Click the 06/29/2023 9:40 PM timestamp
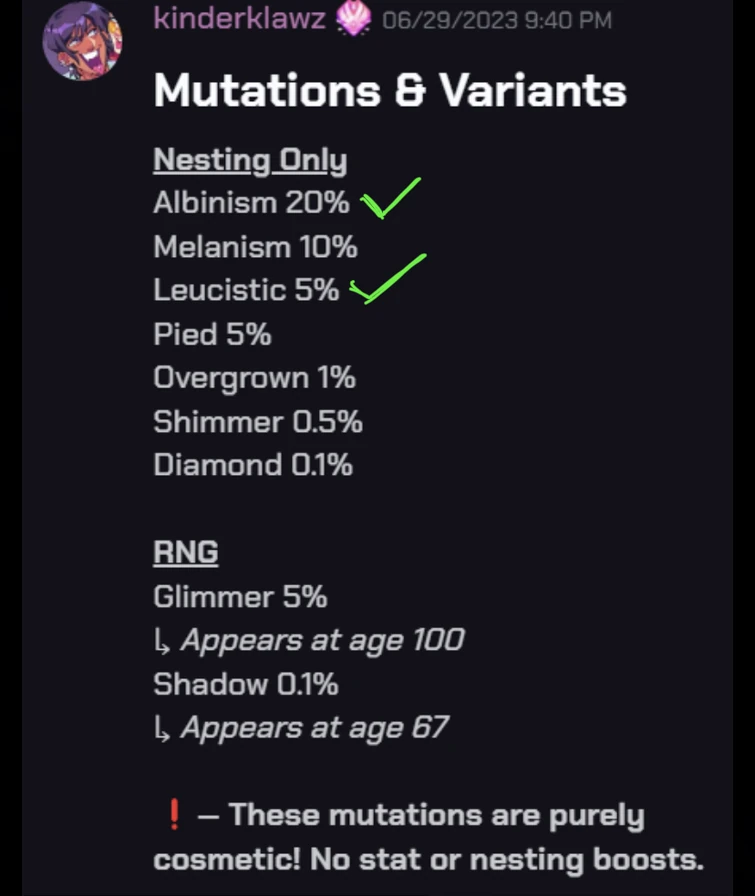Screen dimensions: 755x896 click(496, 20)
